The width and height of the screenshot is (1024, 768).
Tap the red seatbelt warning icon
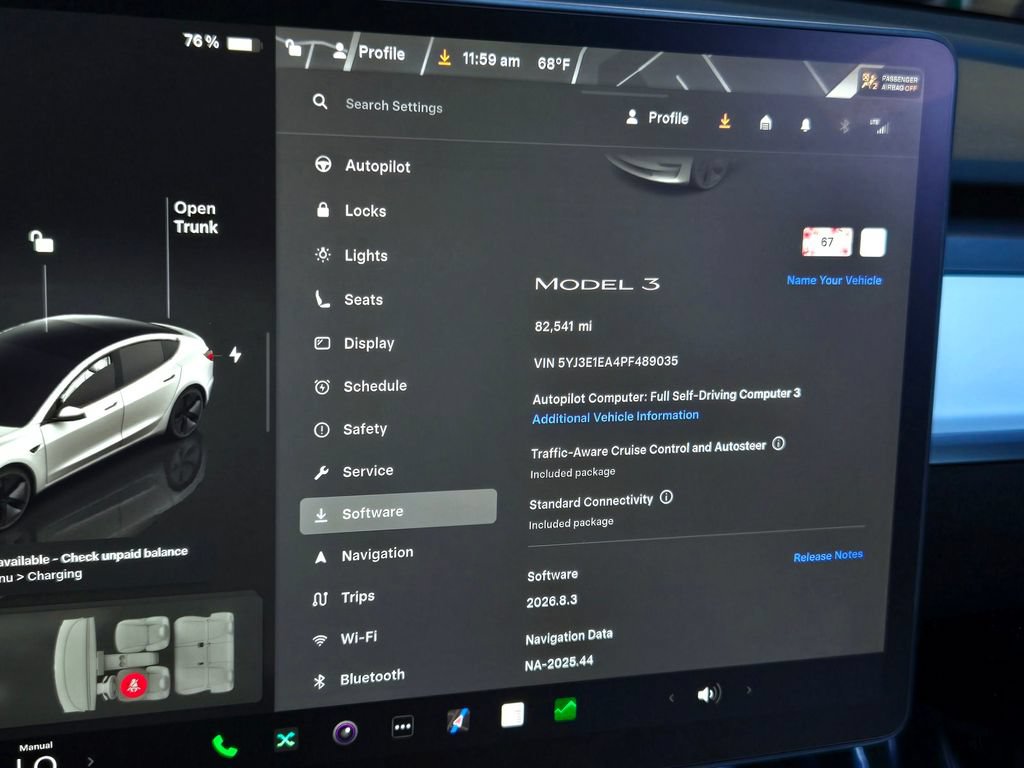pyautogui.click(x=133, y=685)
